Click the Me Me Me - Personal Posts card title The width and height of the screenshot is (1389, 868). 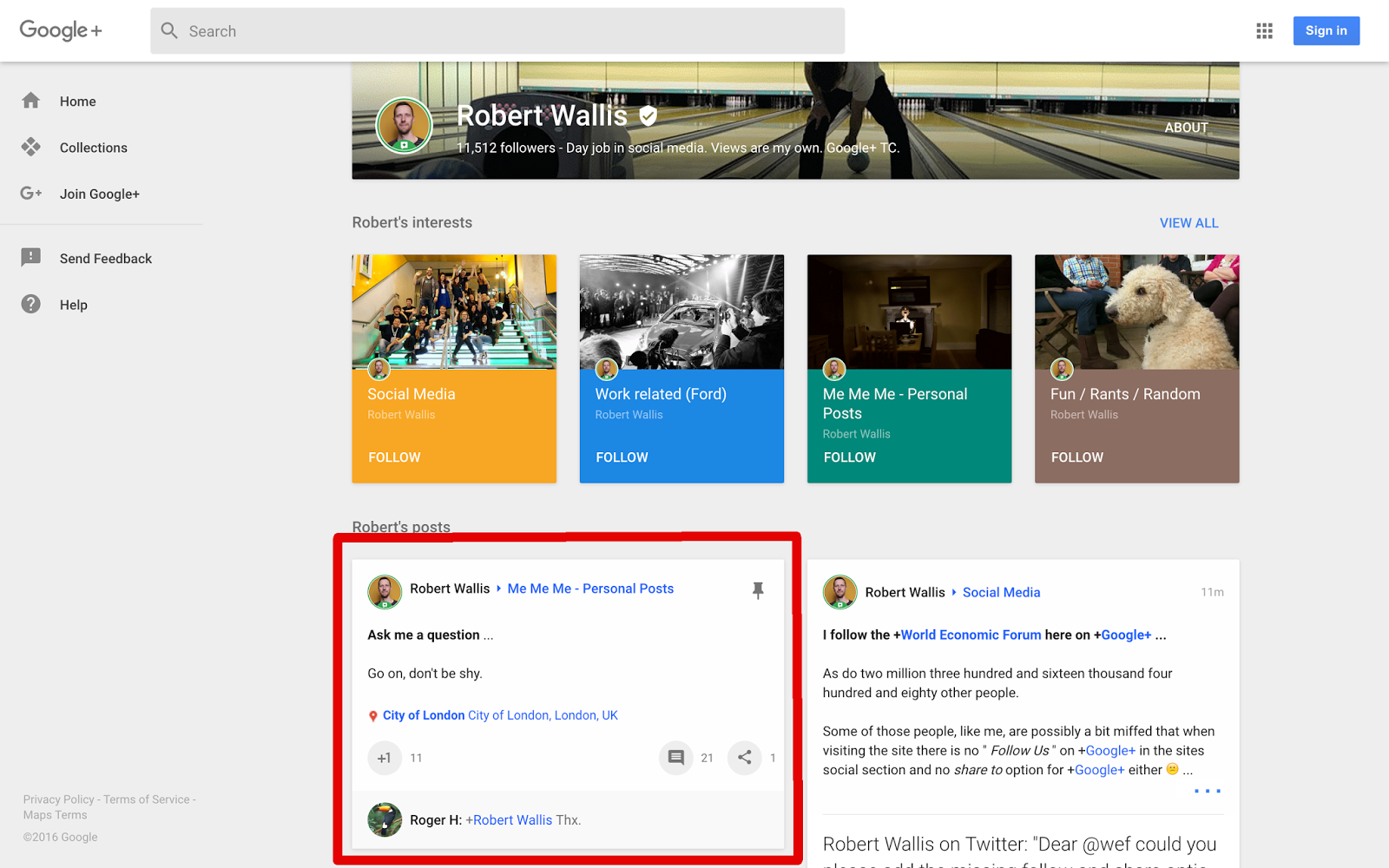895,404
